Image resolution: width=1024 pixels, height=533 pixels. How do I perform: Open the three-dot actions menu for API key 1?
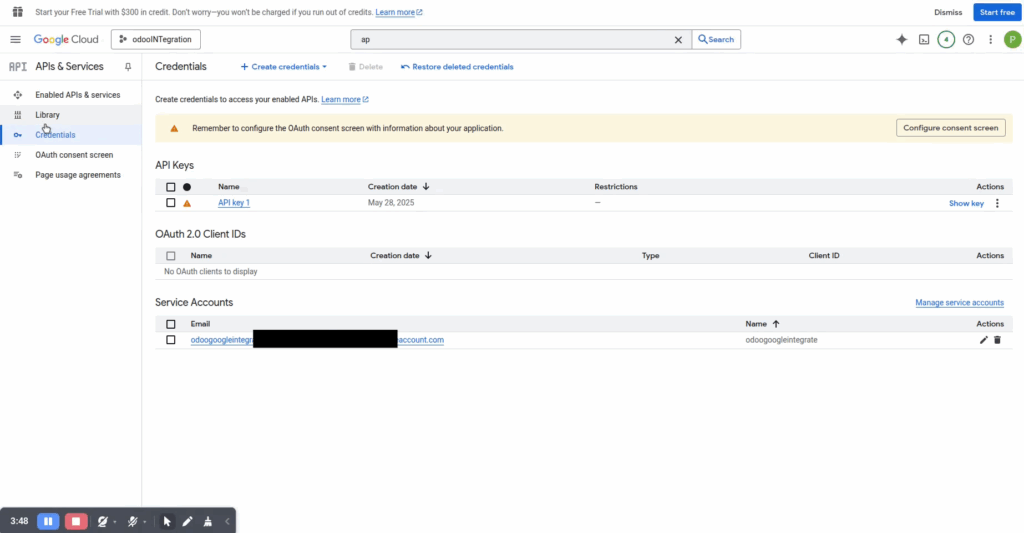[x=997, y=203]
